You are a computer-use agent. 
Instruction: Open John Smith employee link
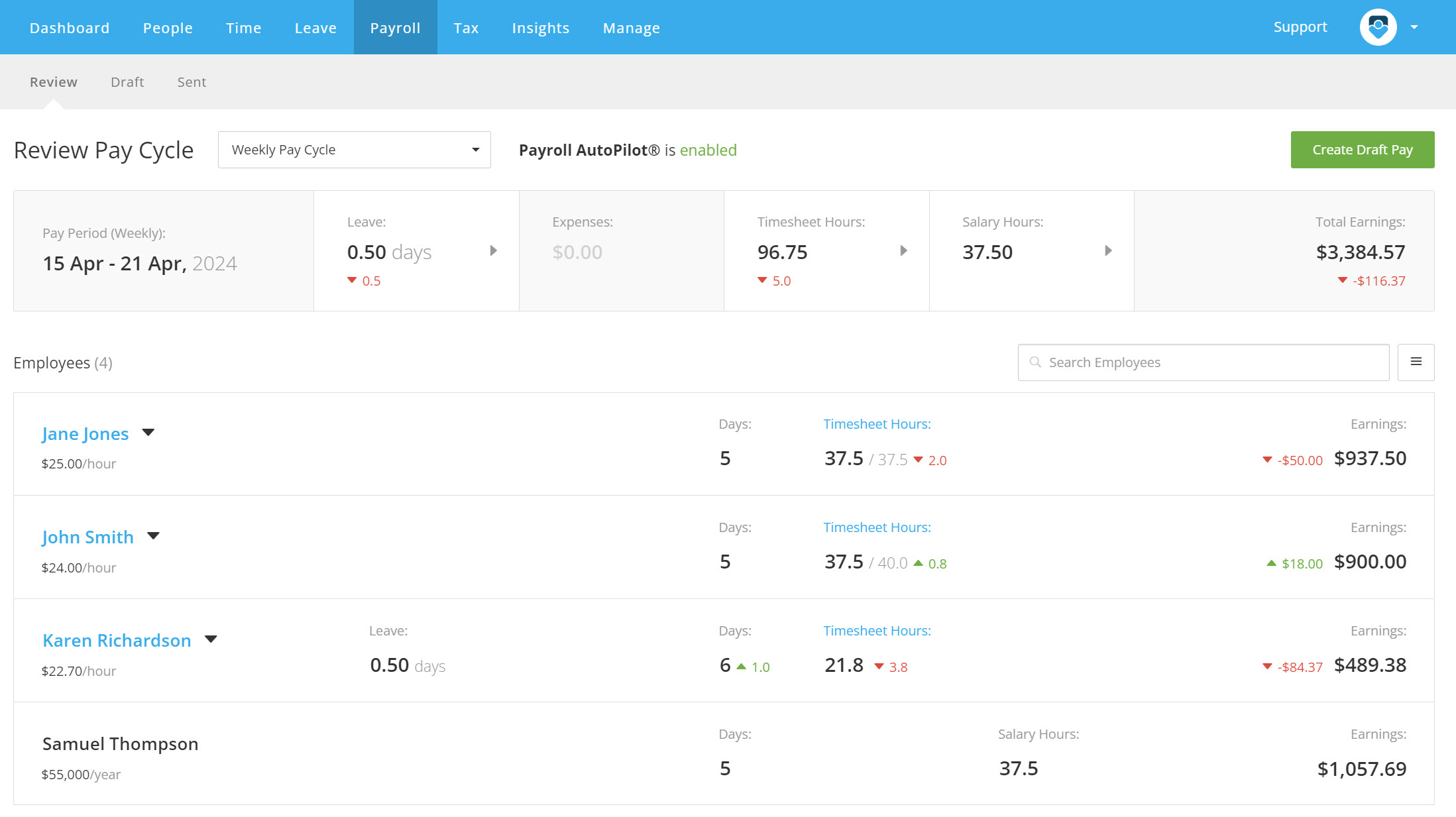87,537
